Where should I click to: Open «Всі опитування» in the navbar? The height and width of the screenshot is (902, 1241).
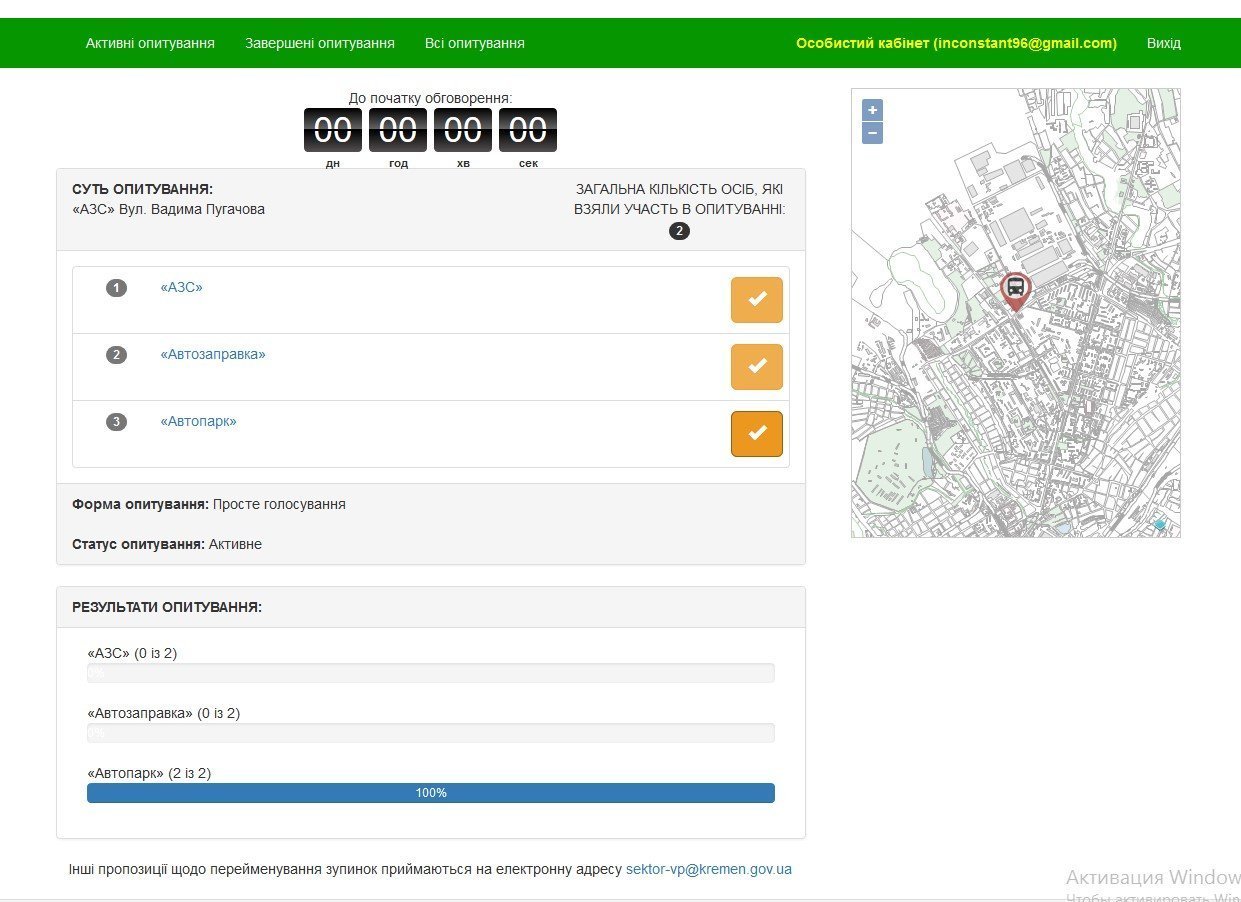[x=474, y=43]
